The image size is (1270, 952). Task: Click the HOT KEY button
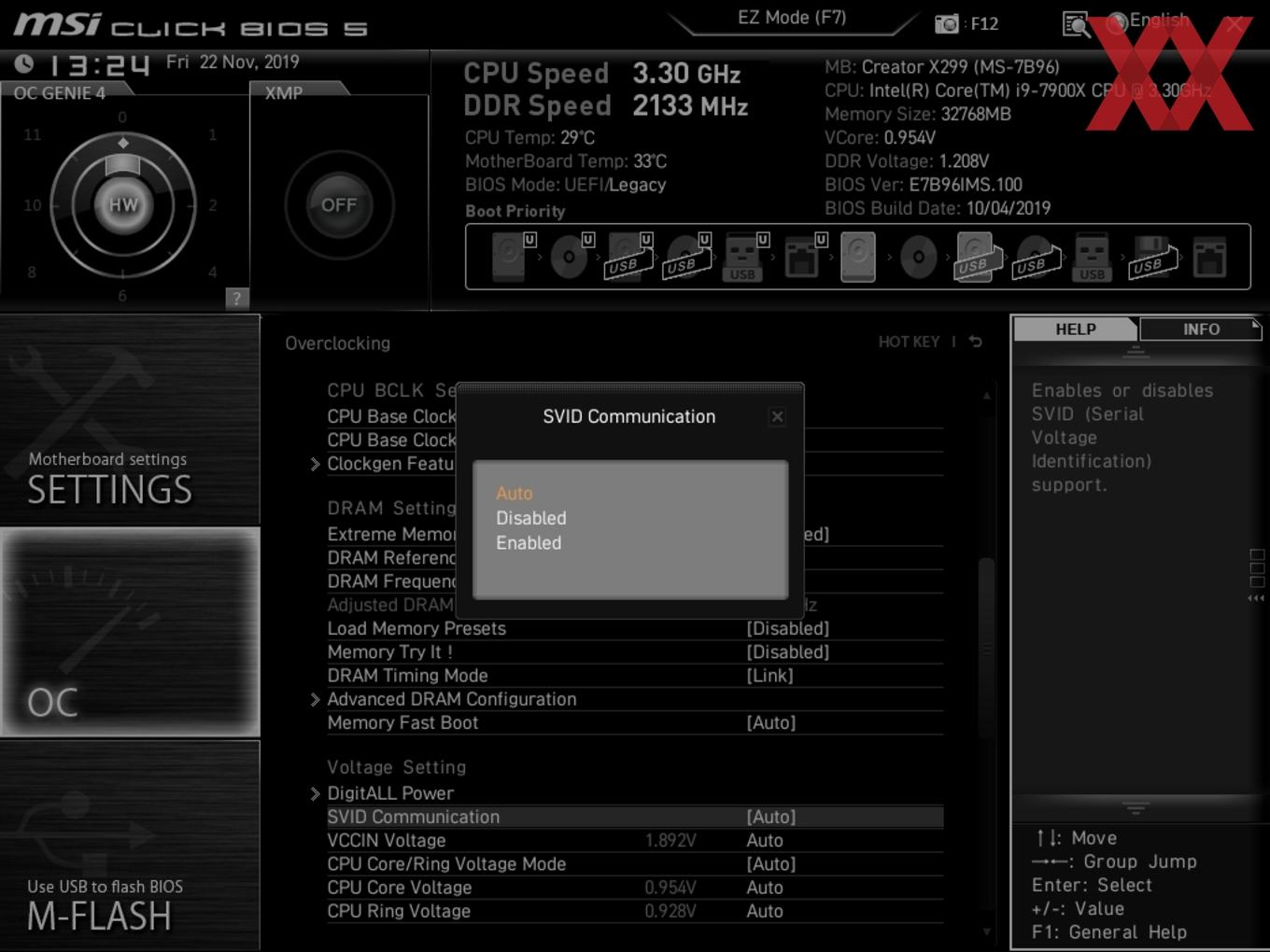tap(909, 342)
